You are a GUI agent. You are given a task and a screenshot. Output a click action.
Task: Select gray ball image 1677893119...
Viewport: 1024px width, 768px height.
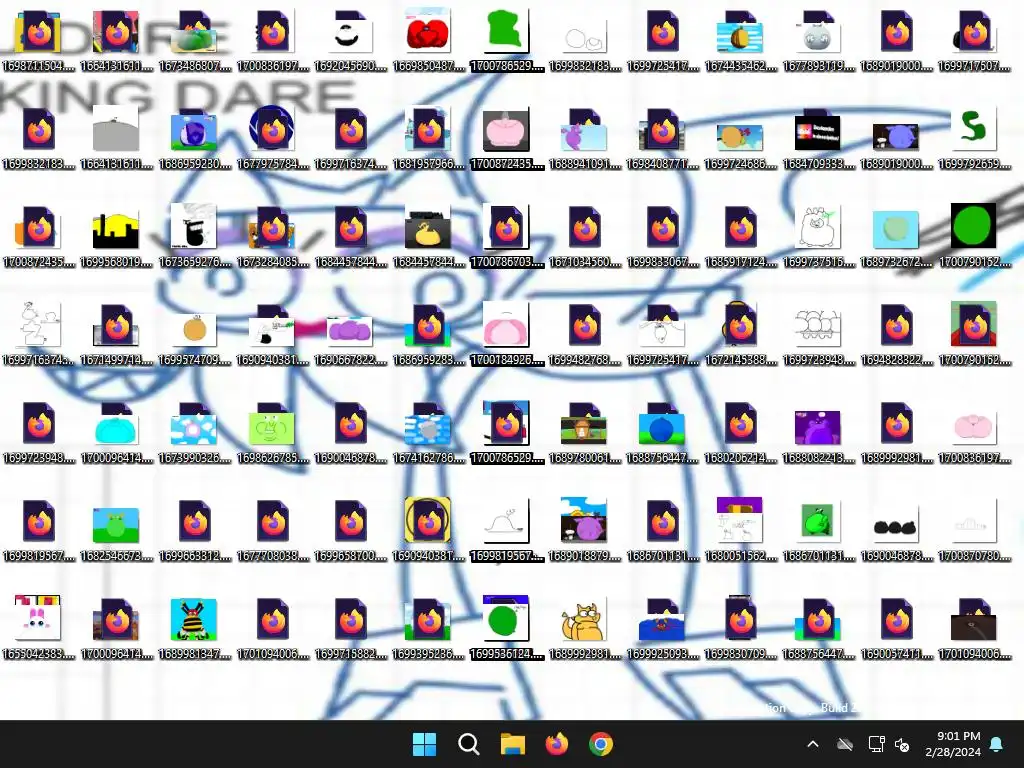818,40
